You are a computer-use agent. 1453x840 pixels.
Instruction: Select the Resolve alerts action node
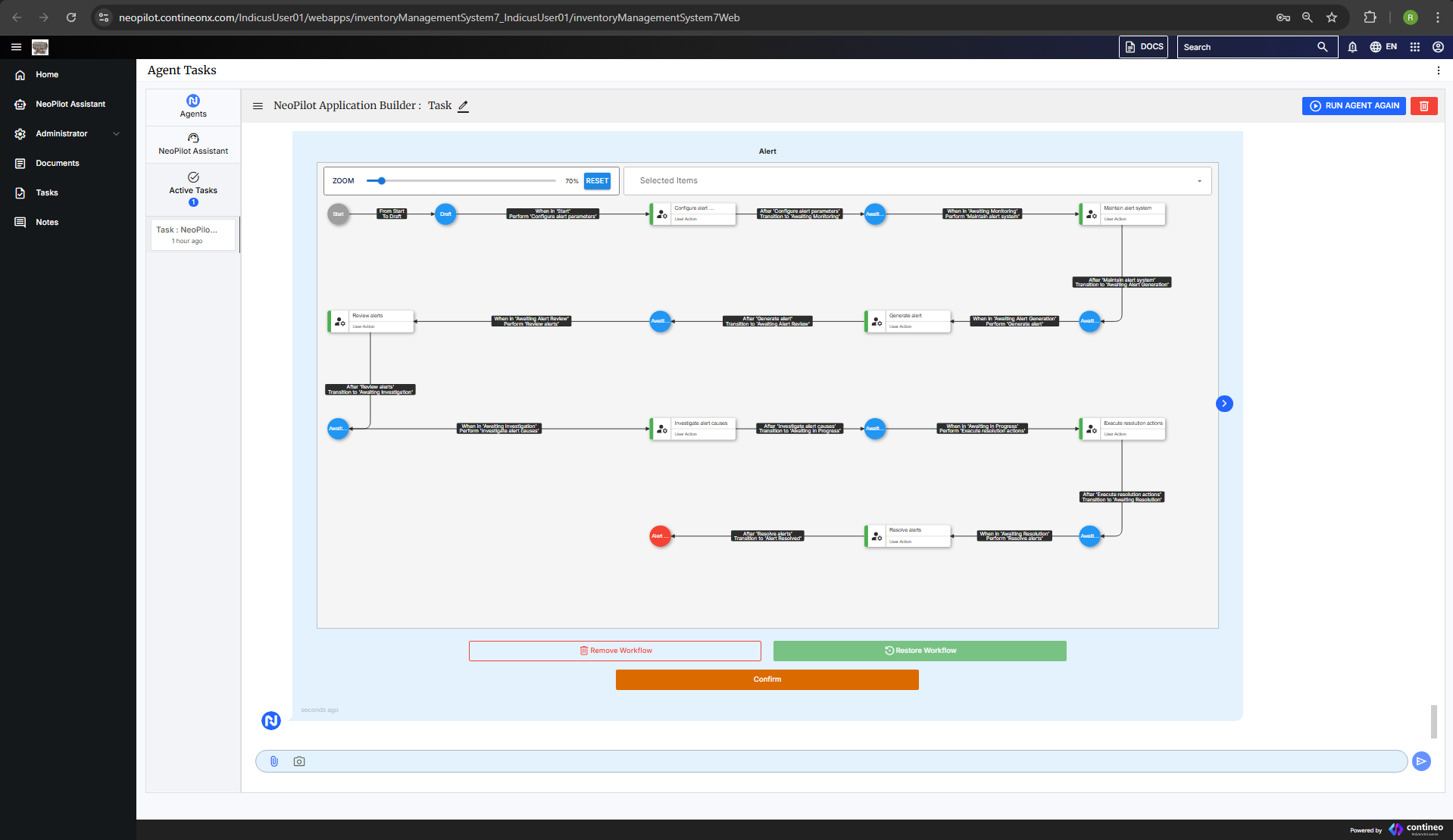908,536
